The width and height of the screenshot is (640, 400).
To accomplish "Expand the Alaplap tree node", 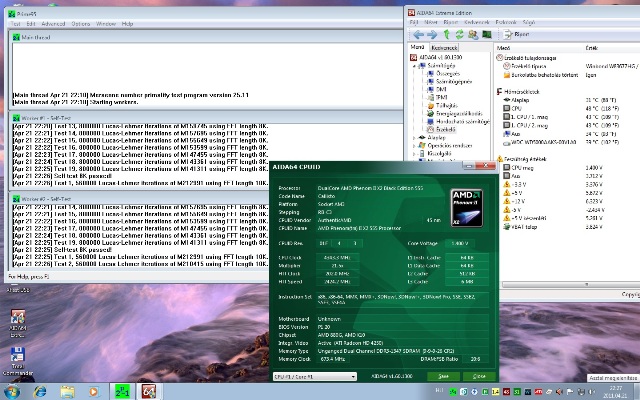I will pyautogui.click(x=414, y=138).
